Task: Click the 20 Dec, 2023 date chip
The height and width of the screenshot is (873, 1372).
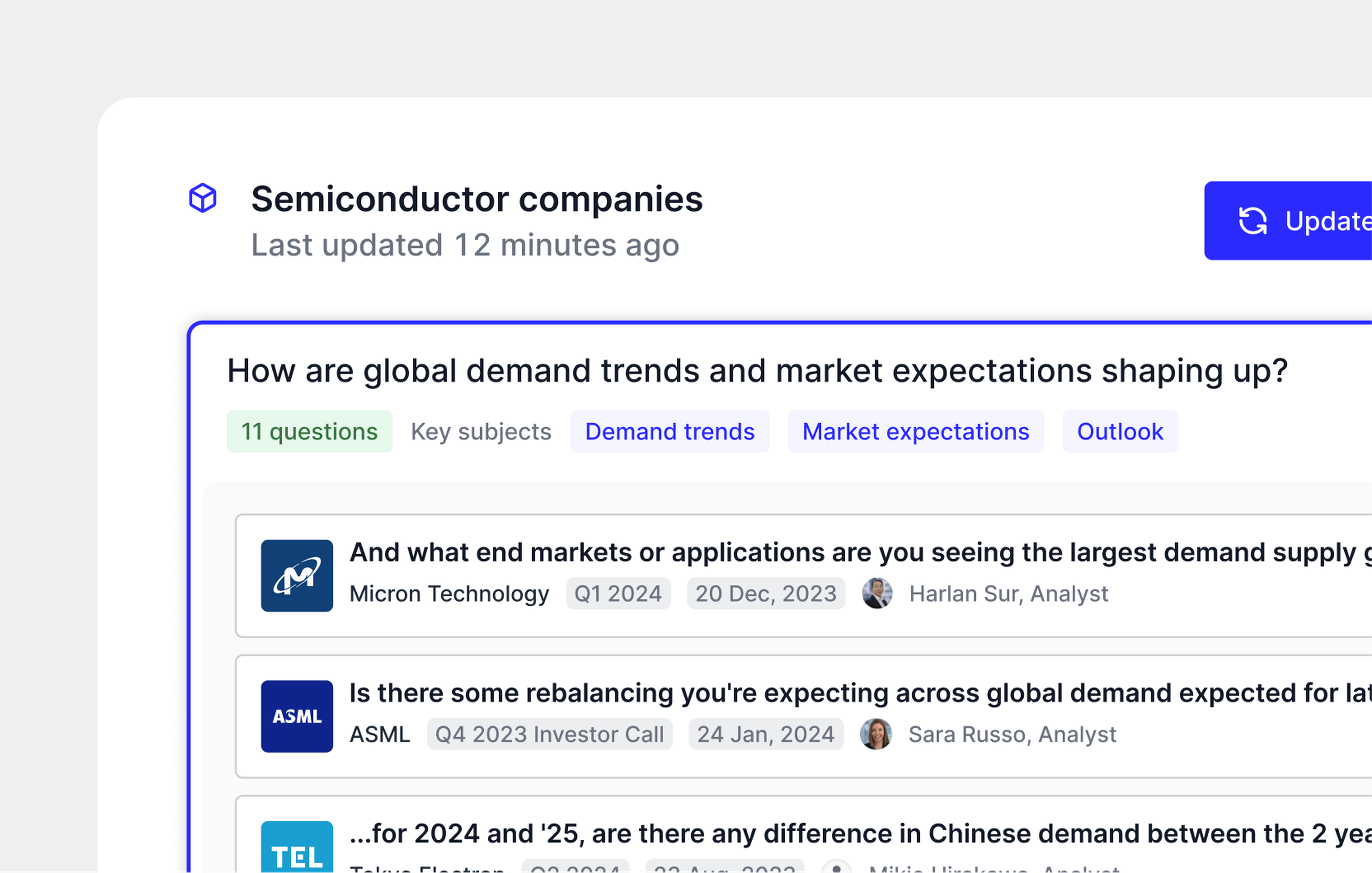Action: (766, 593)
